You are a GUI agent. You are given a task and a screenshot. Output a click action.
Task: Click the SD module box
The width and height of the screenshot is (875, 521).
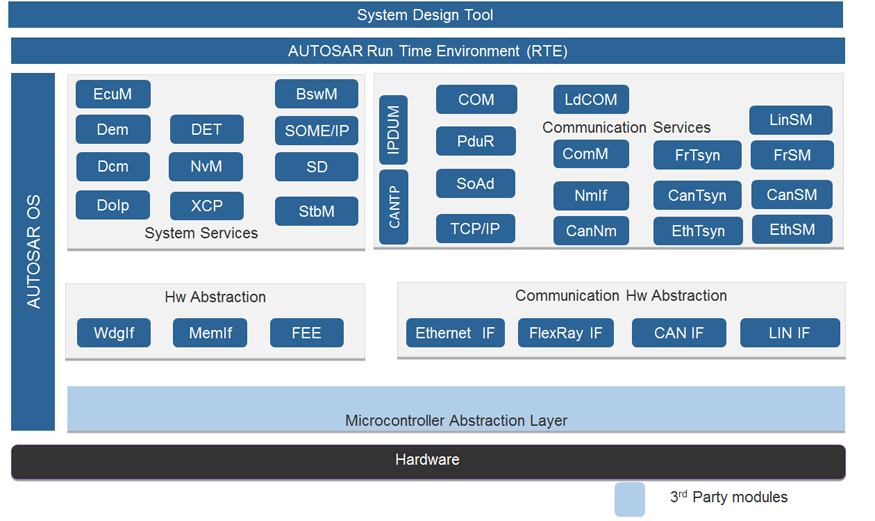pos(316,167)
